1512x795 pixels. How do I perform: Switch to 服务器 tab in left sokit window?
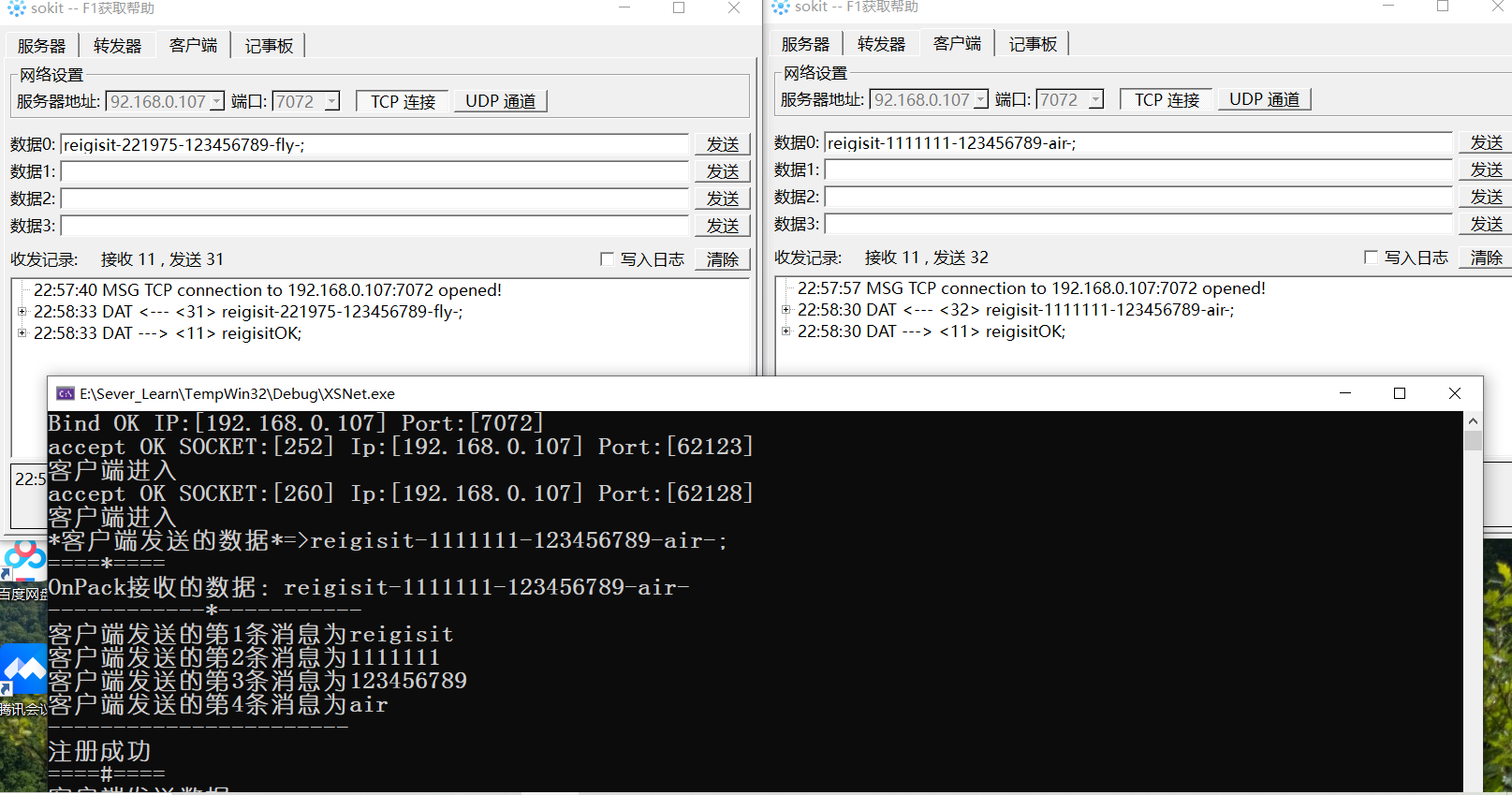pyautogui.click(x=42, y=46)
